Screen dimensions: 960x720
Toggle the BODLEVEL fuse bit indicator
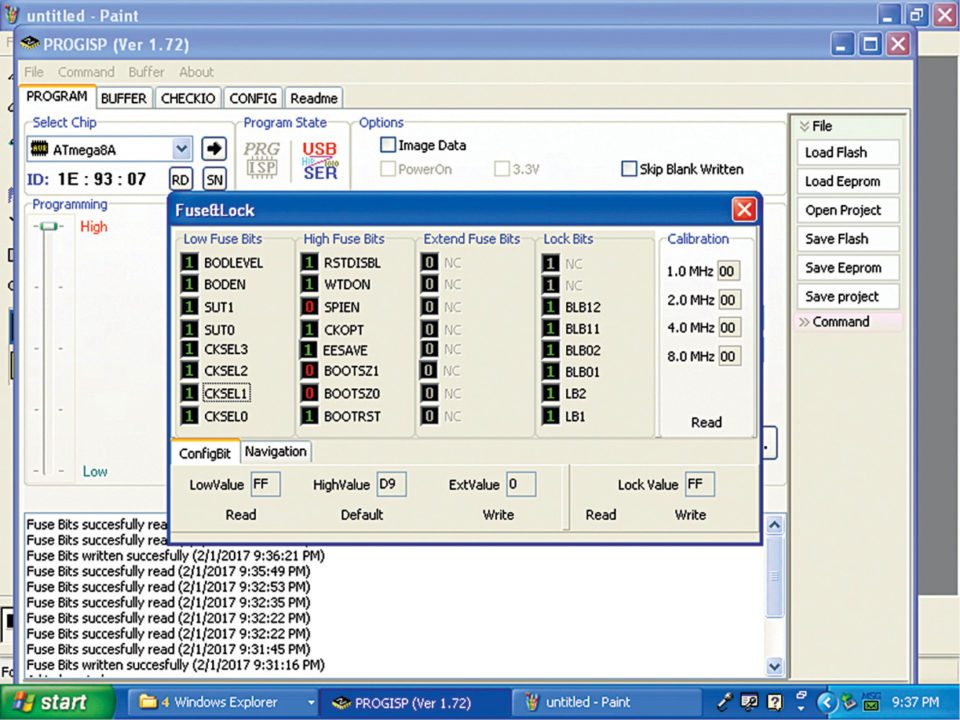coord(189,262)
